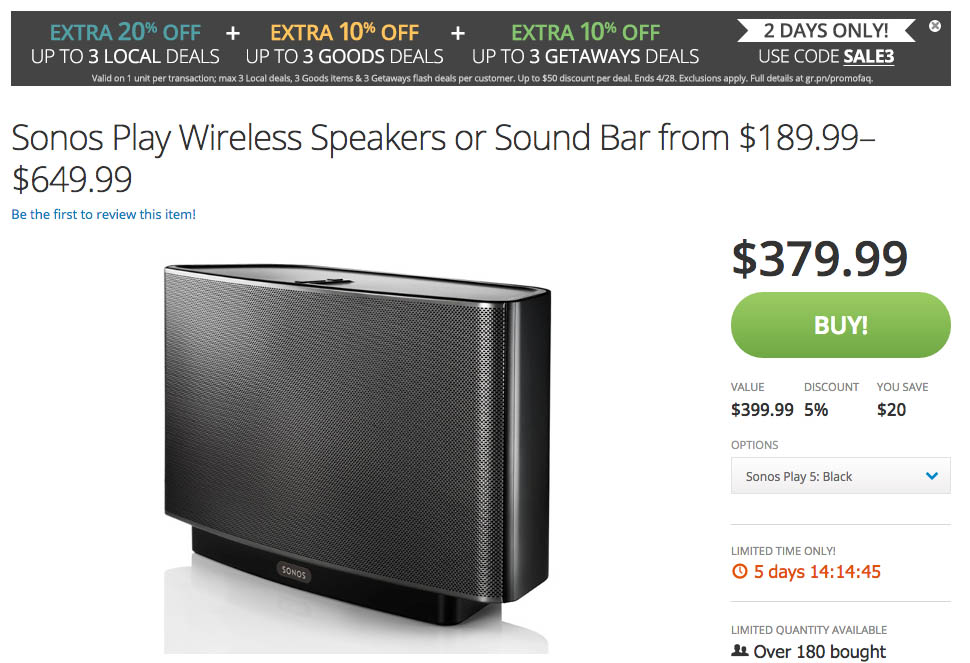The height and width of the screenshot is (663, 970).
Task: Close the promo banner with the X icon
Action: [935, 26]
